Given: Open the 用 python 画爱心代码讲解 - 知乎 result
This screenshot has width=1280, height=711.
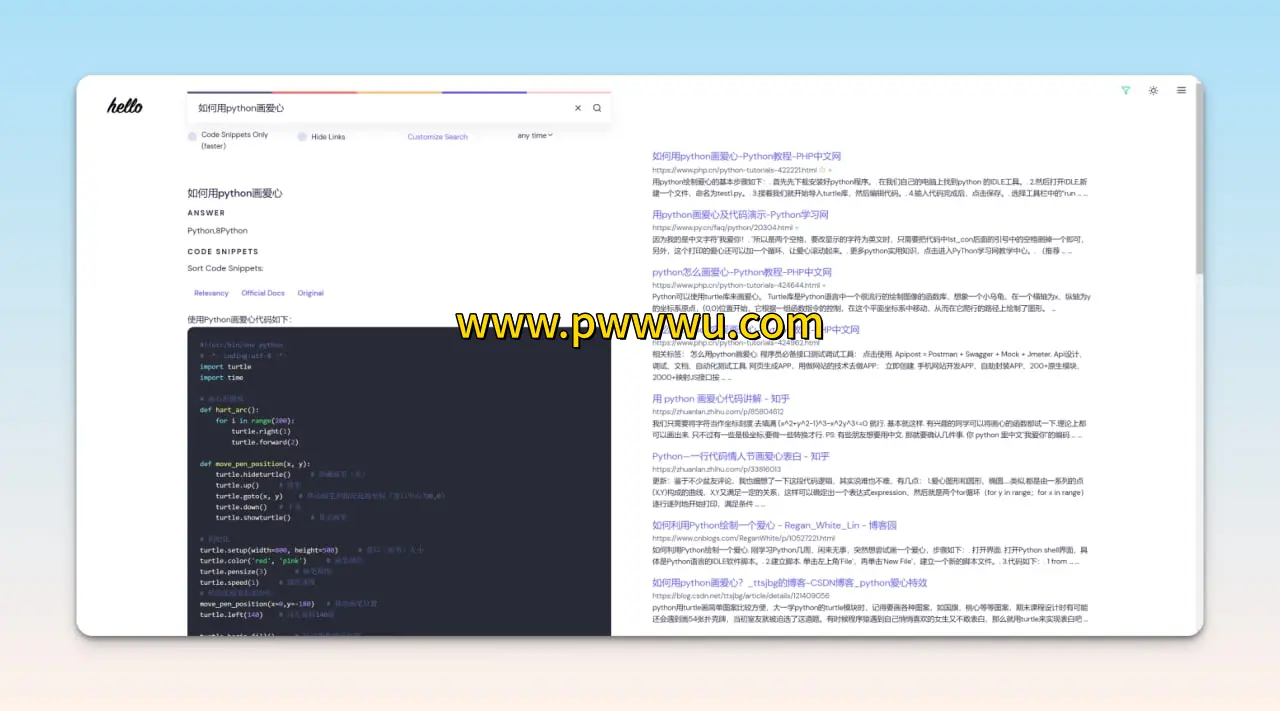Looking at the screenshot, I should pyautogui.click(x=720, y=398).
